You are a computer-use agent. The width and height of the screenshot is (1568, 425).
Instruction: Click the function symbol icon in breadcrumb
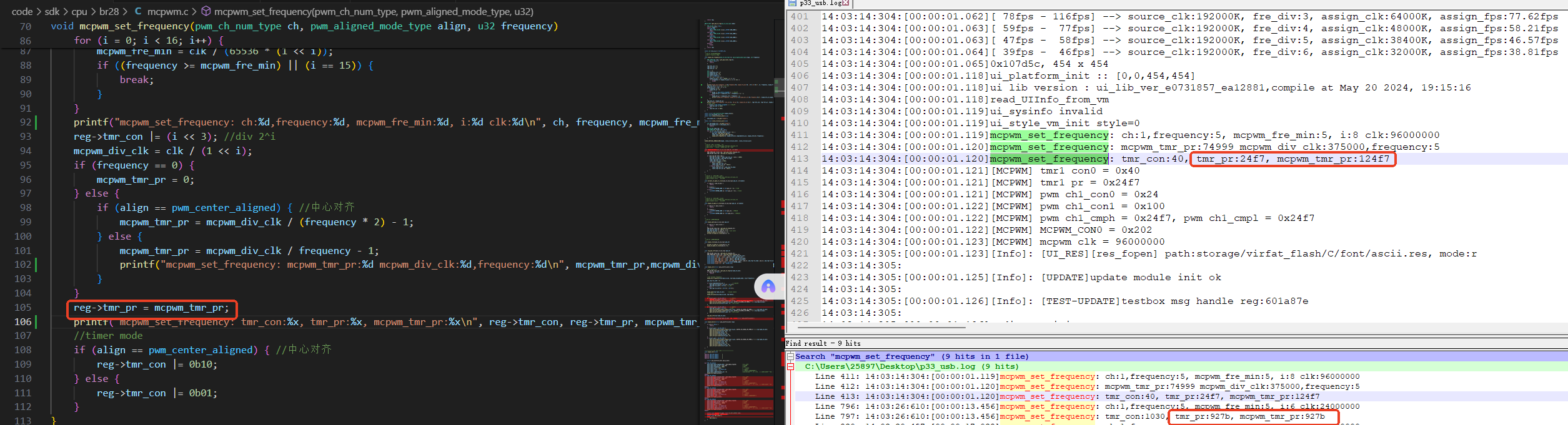tap(206, 11)
